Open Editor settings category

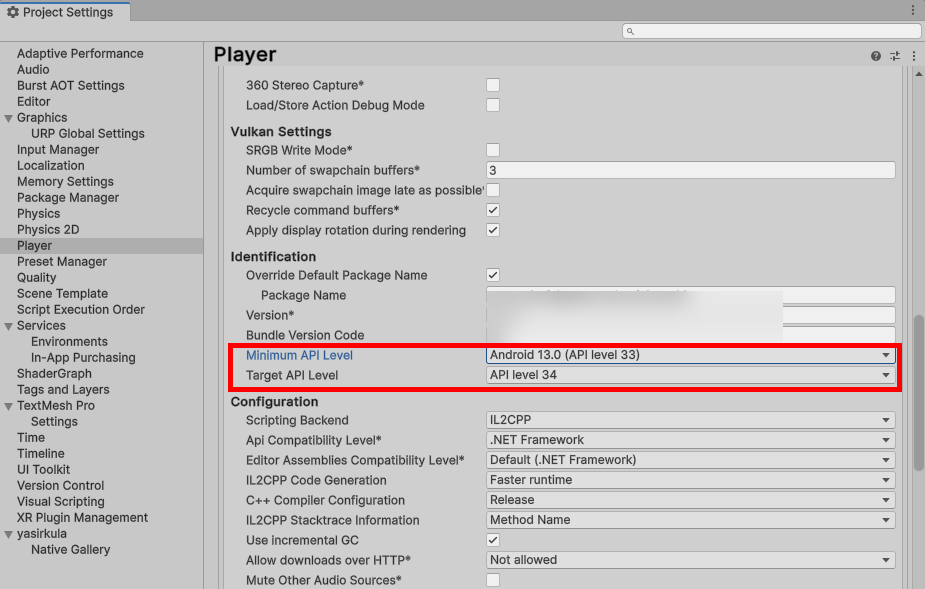point(34,102)
